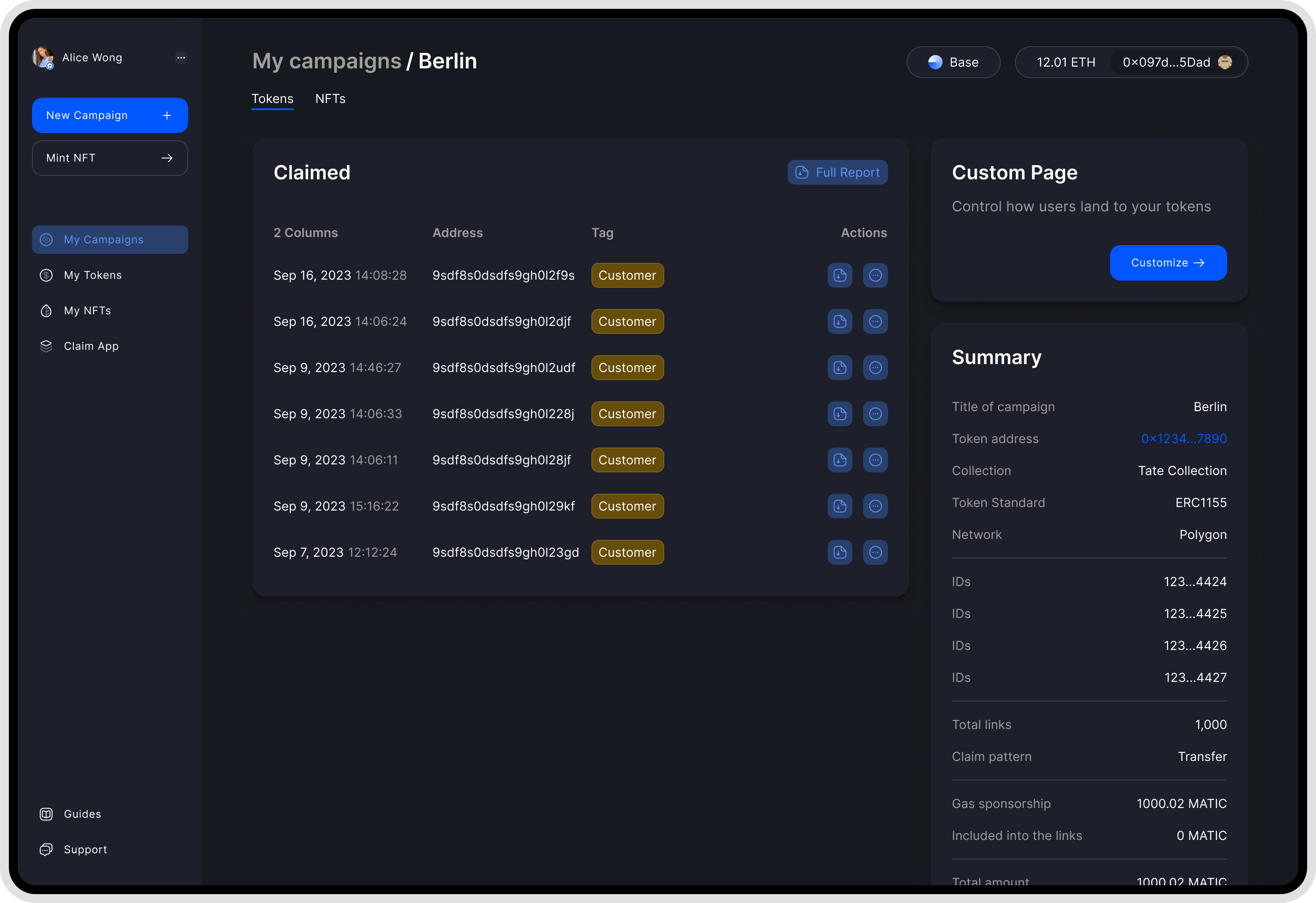The image size is (1316, 903).
Task: Open more options for the Sep 7 claim row
Action: click(x=876, y=552)
